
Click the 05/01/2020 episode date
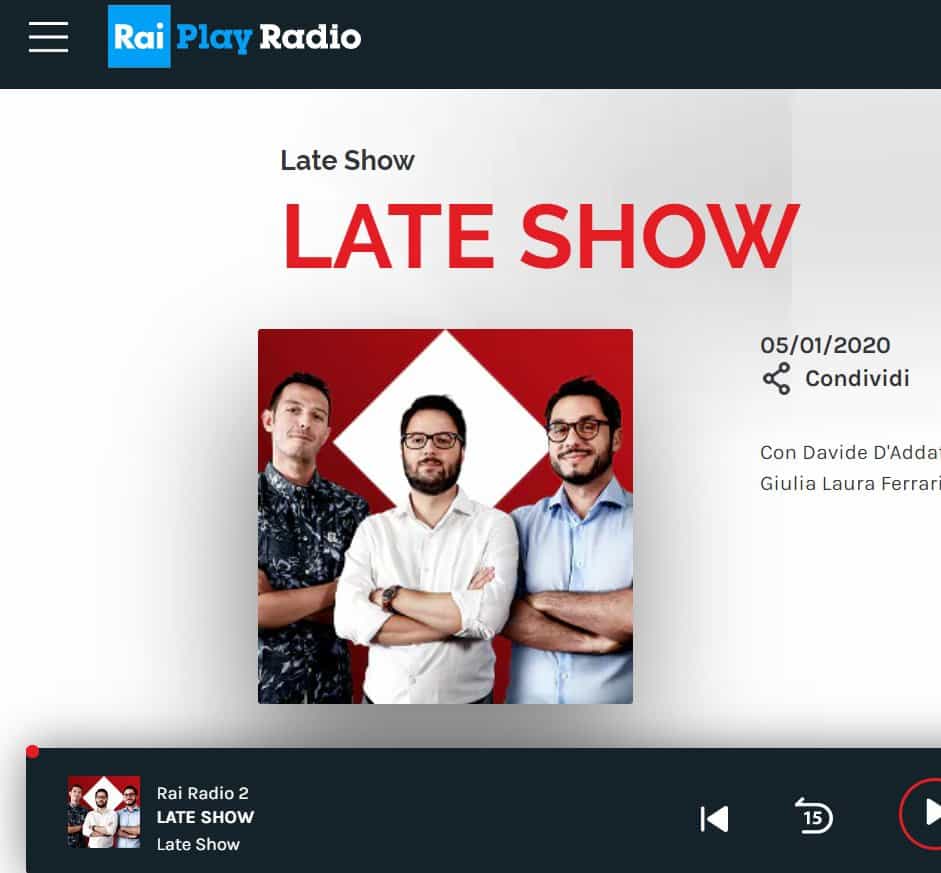tap(825, 345)
